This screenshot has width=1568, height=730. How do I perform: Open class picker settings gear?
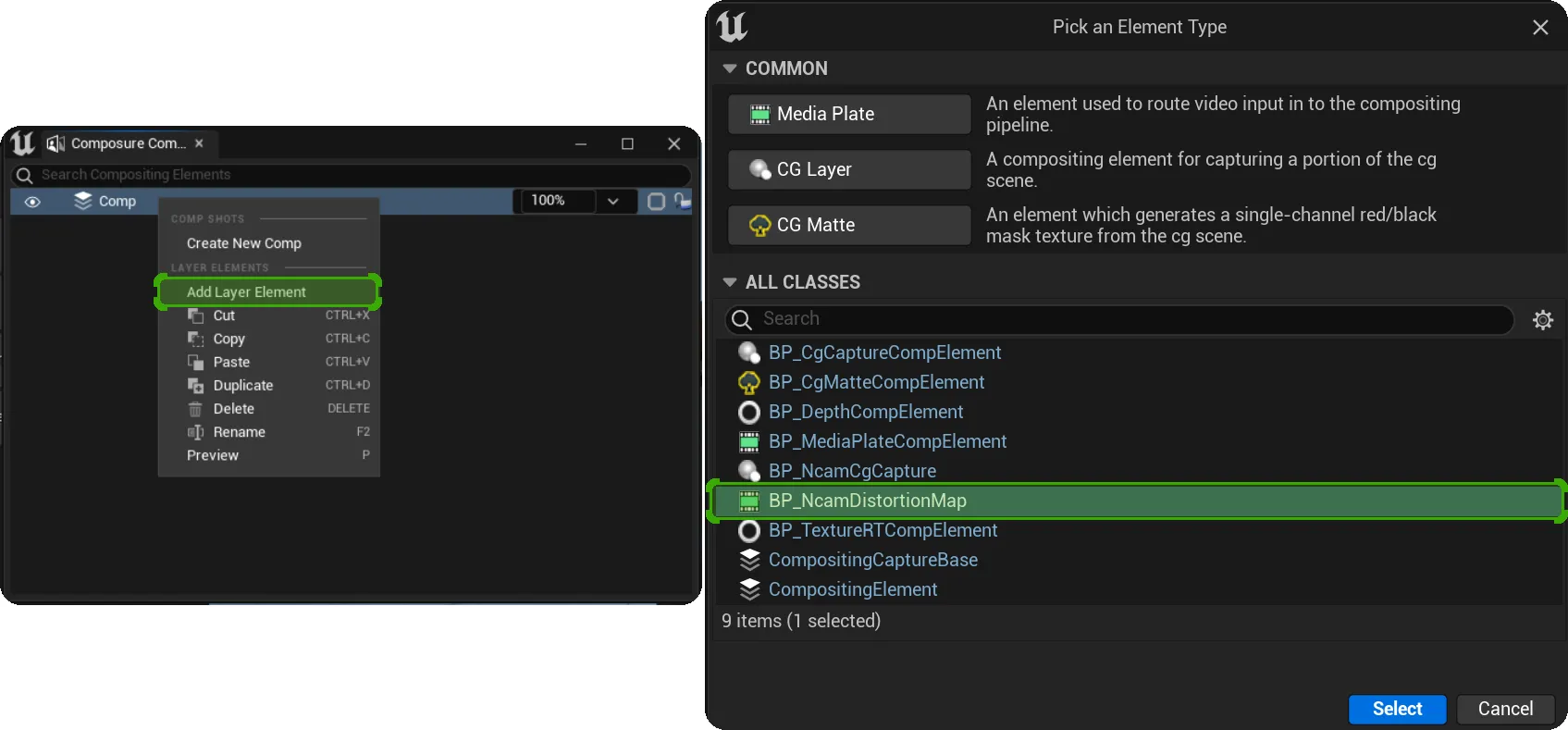tap(1543, 320)
